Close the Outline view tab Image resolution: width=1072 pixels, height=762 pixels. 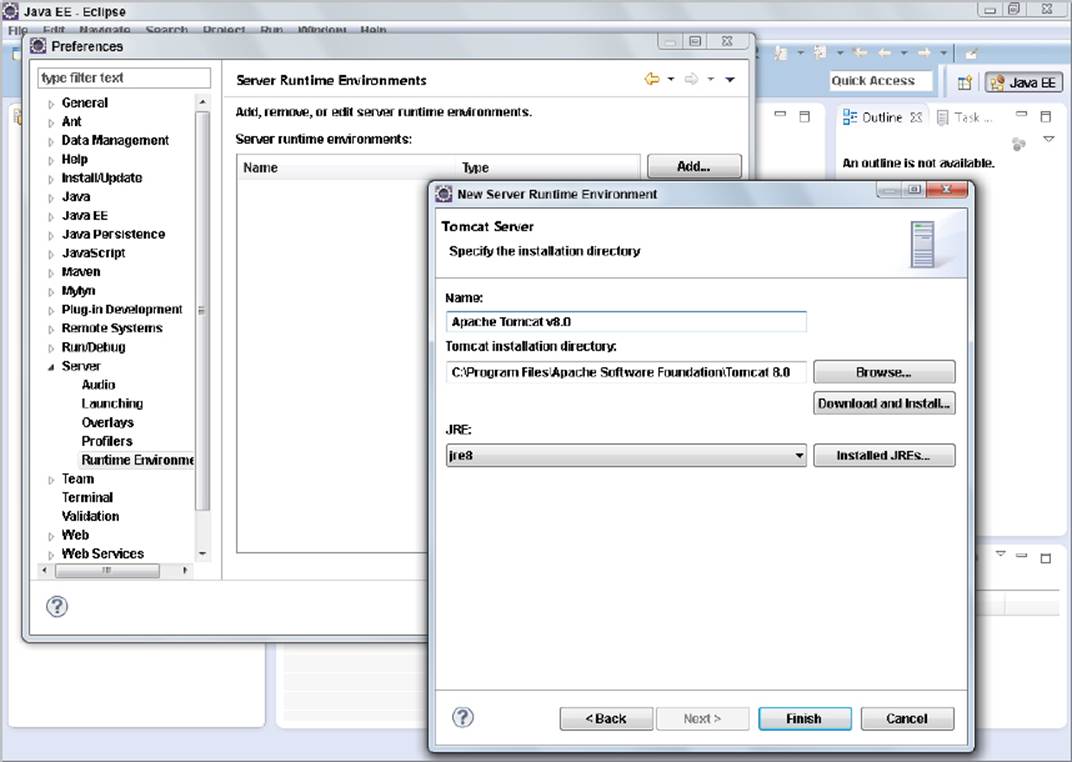pos(916,117)
